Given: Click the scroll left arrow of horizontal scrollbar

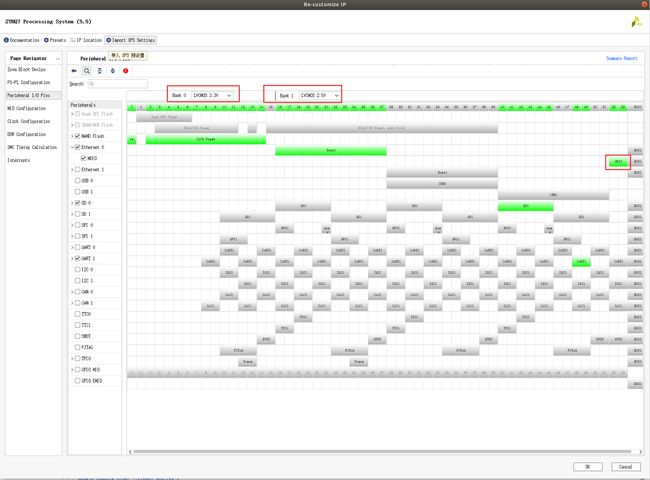Looking at the screenshot, I should point(130,451).
